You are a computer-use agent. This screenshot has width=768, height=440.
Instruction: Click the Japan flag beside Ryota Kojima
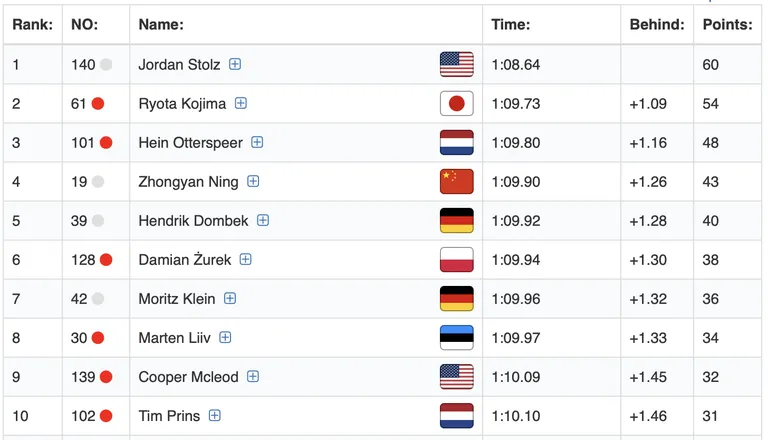pyautogui.click(x=456, y=103)
